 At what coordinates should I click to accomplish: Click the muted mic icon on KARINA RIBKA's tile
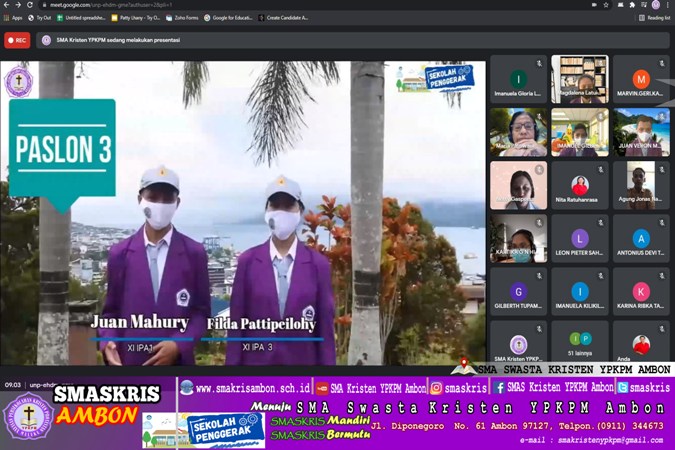[662, 276]
